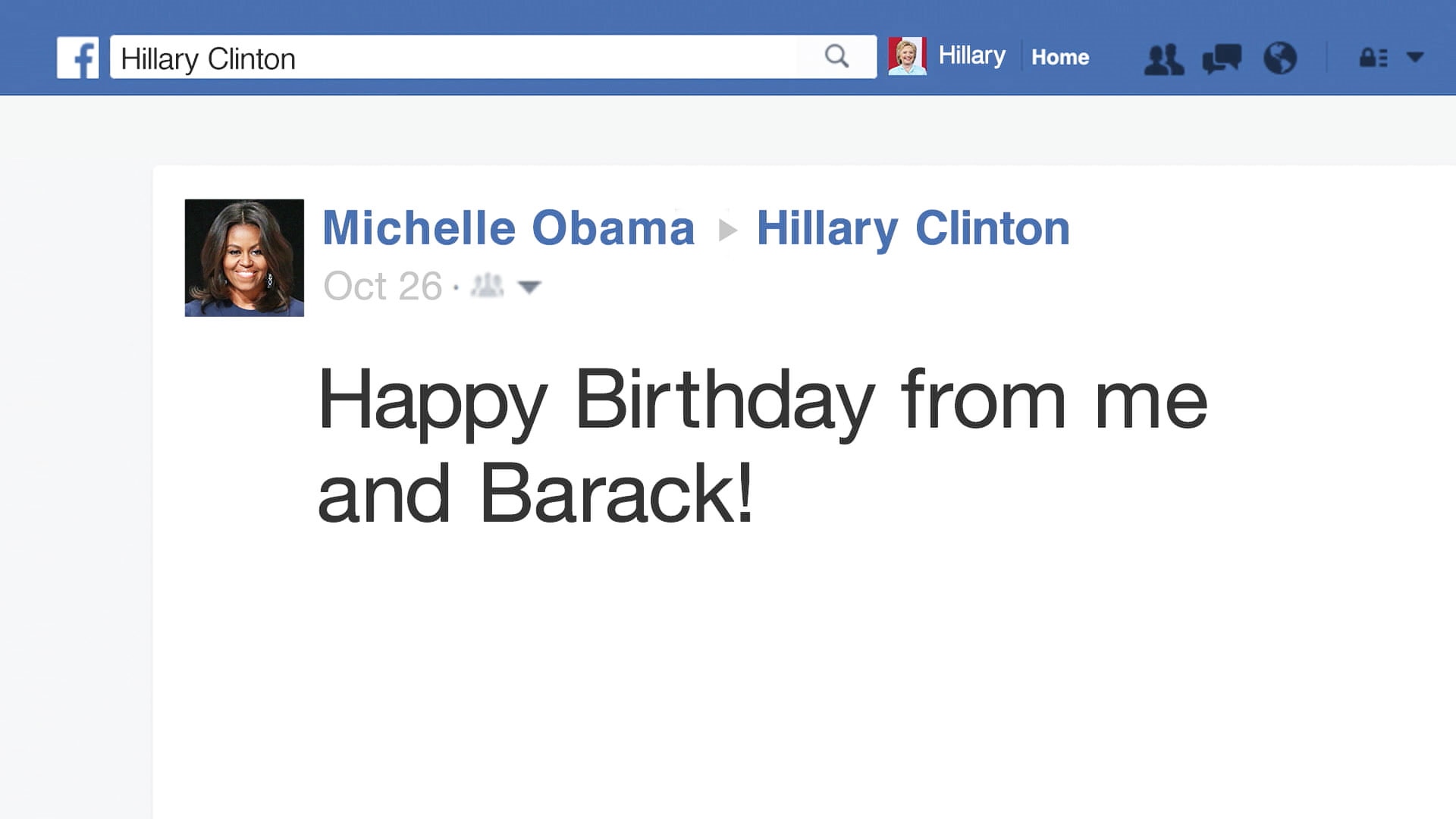Click the arrow between Michelle Obama and Hillary Clinton
Screen dimensions: 1456x819
pyautogui.click(x=728, y=229)
